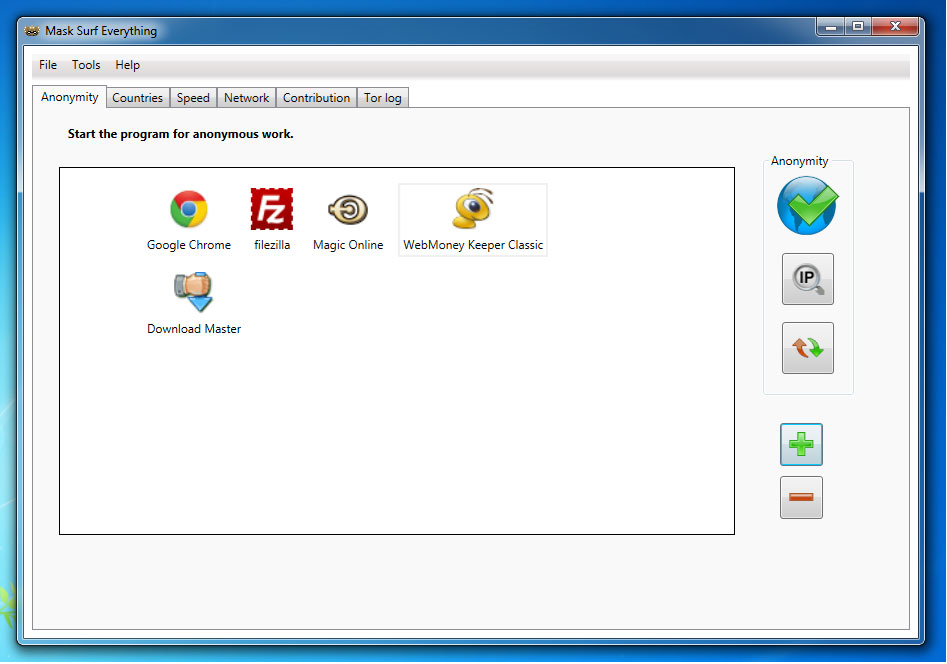Click the Magic Online label text
Viewport: 947px width, 664px height.
[x=348, y=245]
